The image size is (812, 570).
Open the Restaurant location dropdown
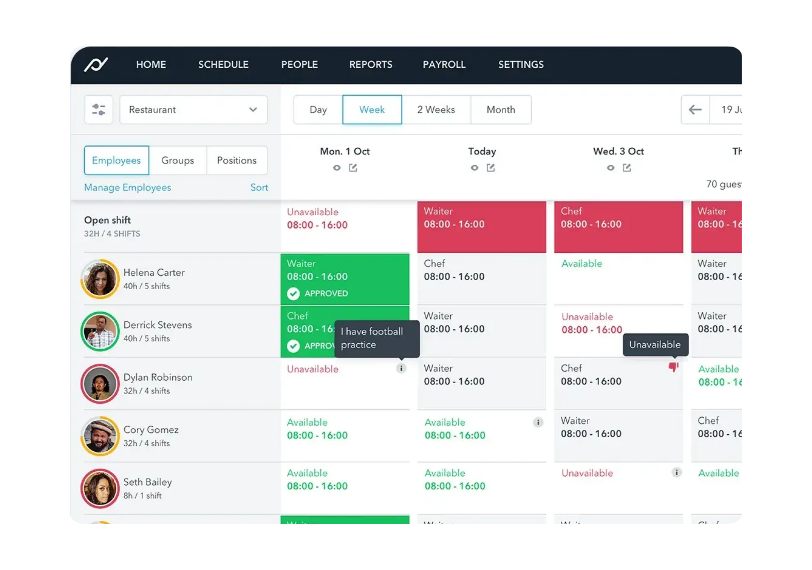(x=193, y=110)
